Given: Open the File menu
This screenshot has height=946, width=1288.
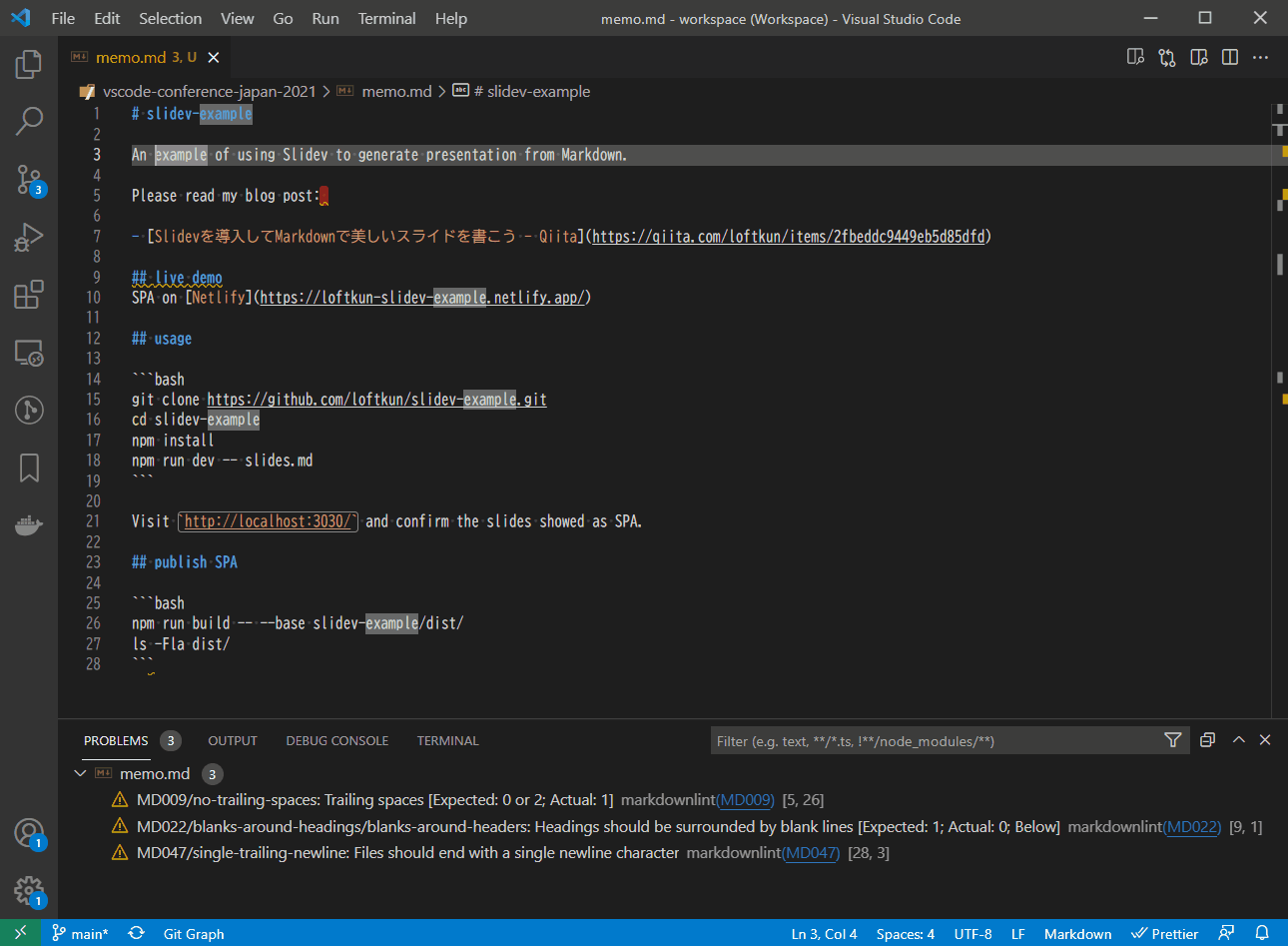Looking at the screenshot, I should [x=63, y=18].
